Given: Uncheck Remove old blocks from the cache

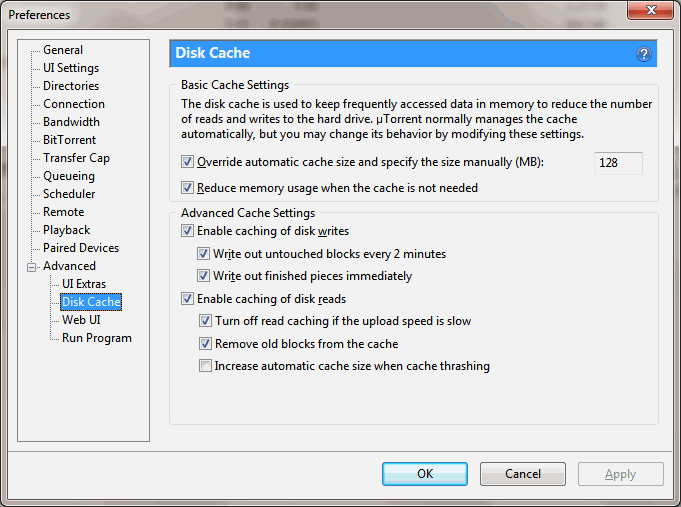Looking at the screenshot, I should pos(206,344).
